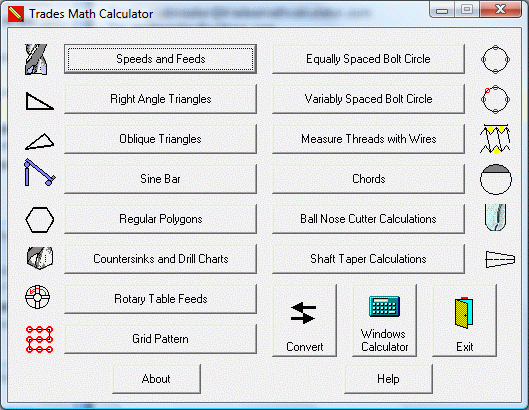Open Countersinks and Drill Charts
This screenshot has width=529, height=410.
tap(160, 259)
